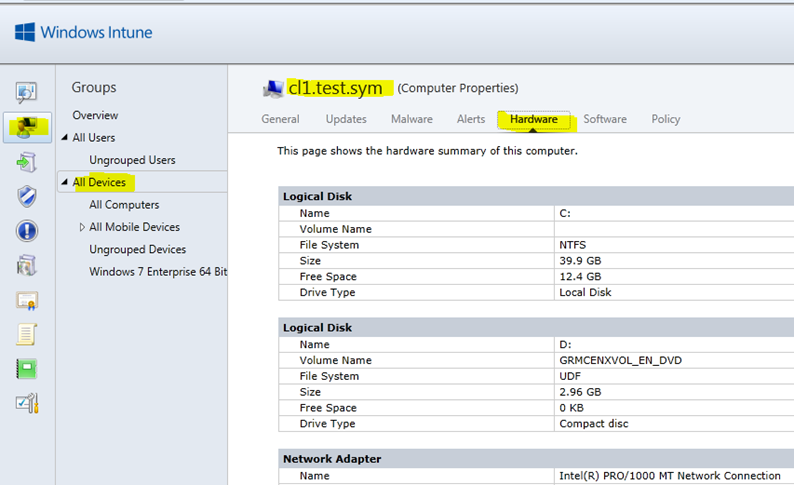The height and width of the screenshot is (485, 794).
Task: Click the GRMCENXVOL_EN_DVD volume name
Action: point(620,360)
